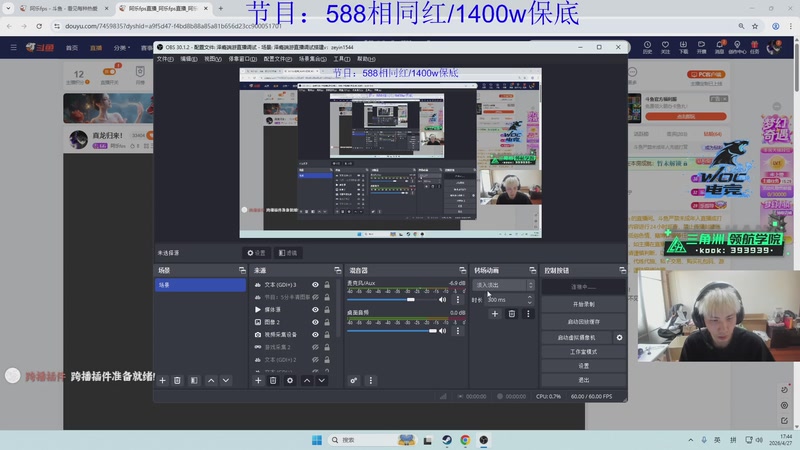Add a new scene with the plus icon
Image resolution: width=800 pixels, height=450 pixels.
(162, 381)
